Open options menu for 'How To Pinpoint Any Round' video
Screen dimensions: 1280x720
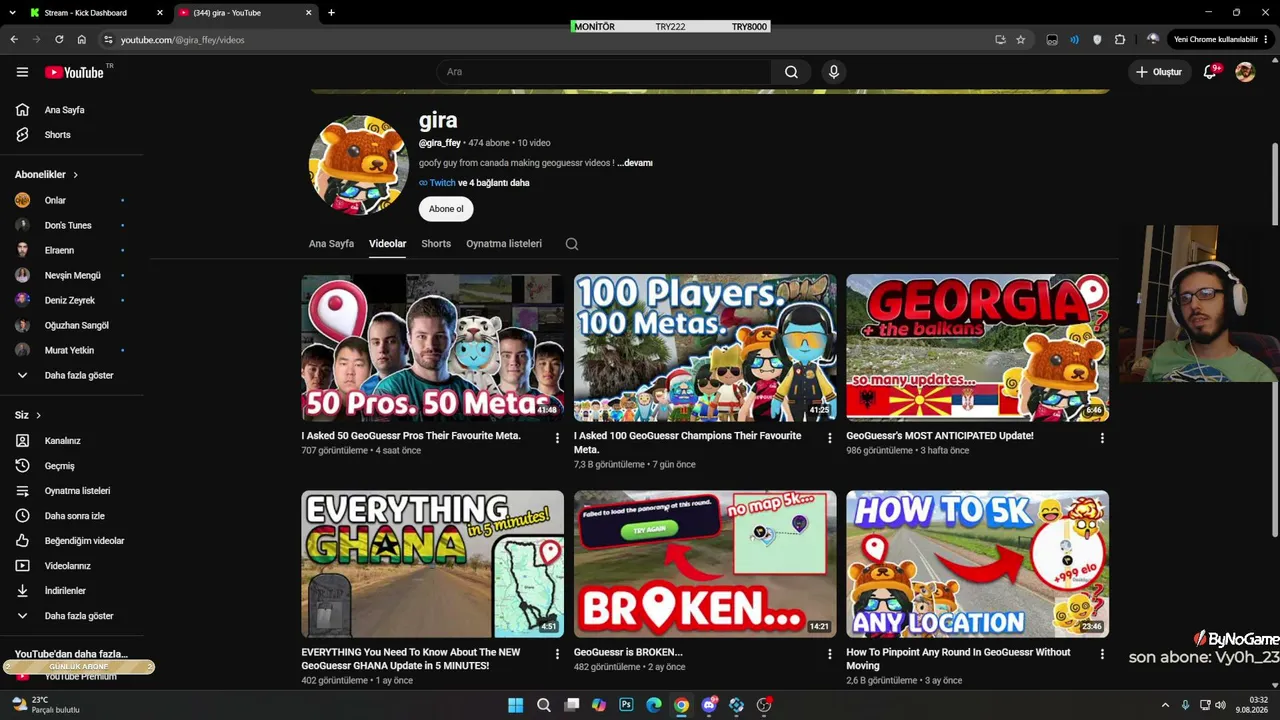pyautogui.click(x=1102, y=654)
